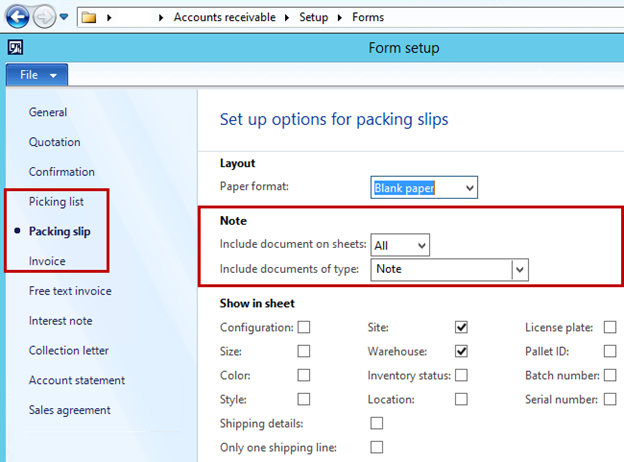This screenshot has height=462, width=624.
Task: Enable the Serial number checkbox
Action: coord(610,399)
